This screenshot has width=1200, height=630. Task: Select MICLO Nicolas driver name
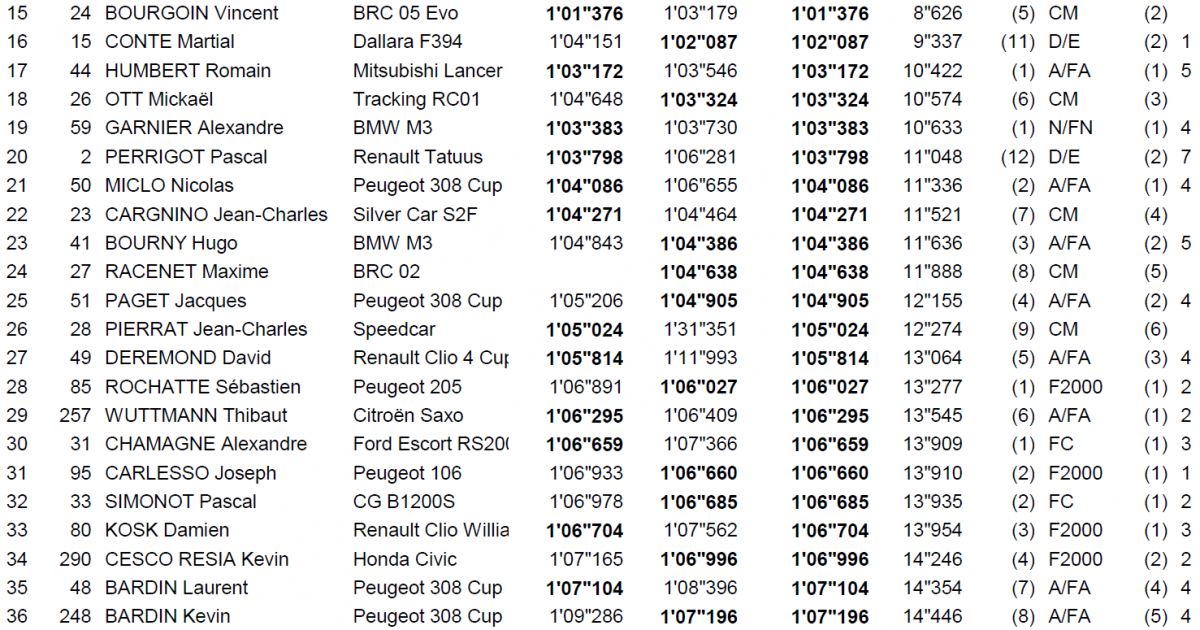pos(169,186)
